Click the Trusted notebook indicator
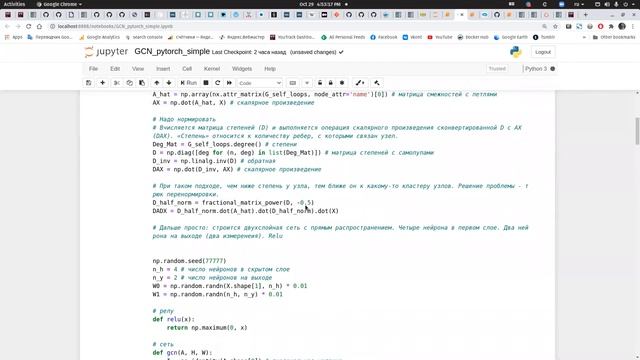Screen dimensions: 640x360 point(497,69)
